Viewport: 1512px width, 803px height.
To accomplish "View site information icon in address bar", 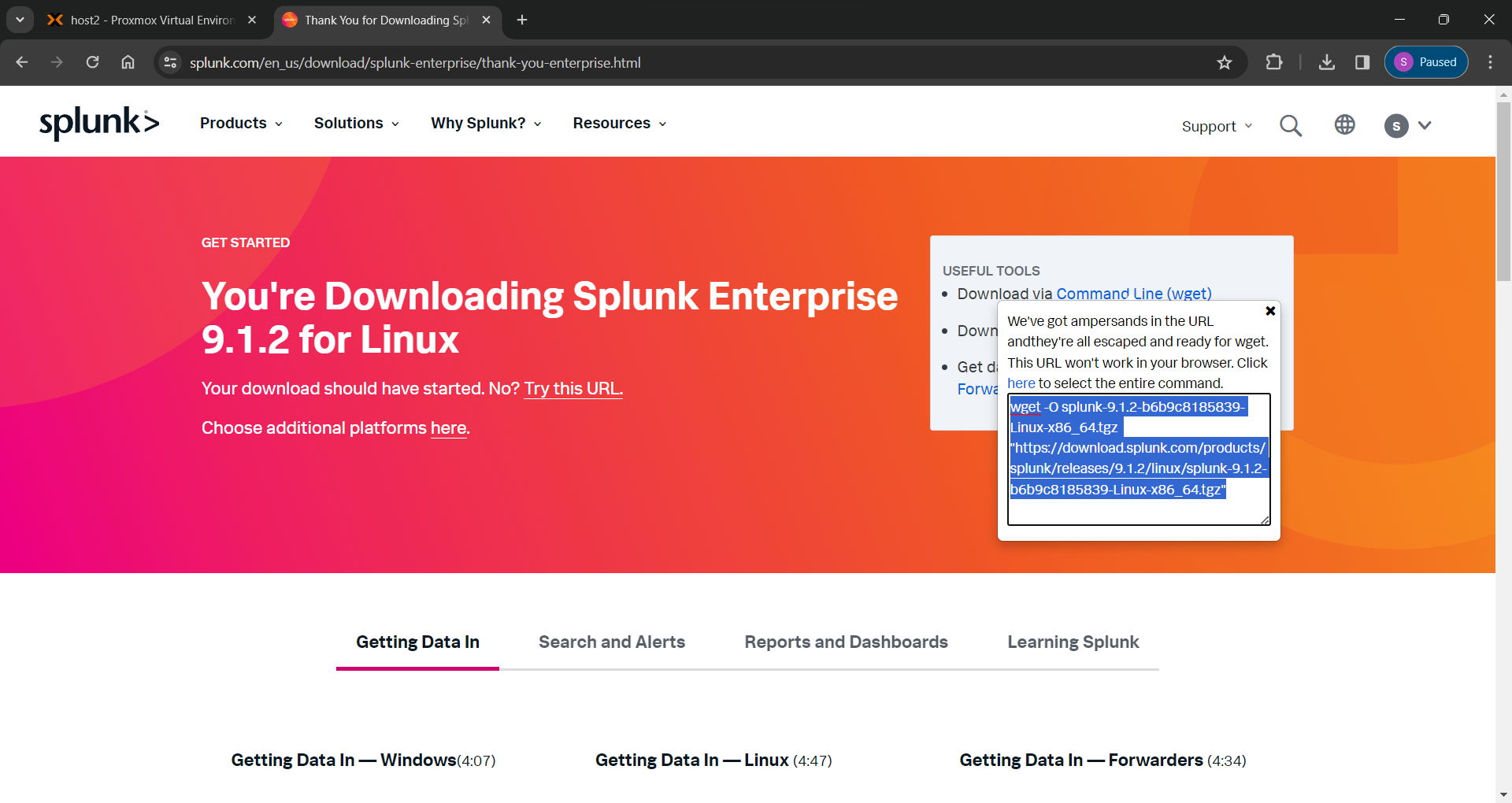I will coord(170,62).
